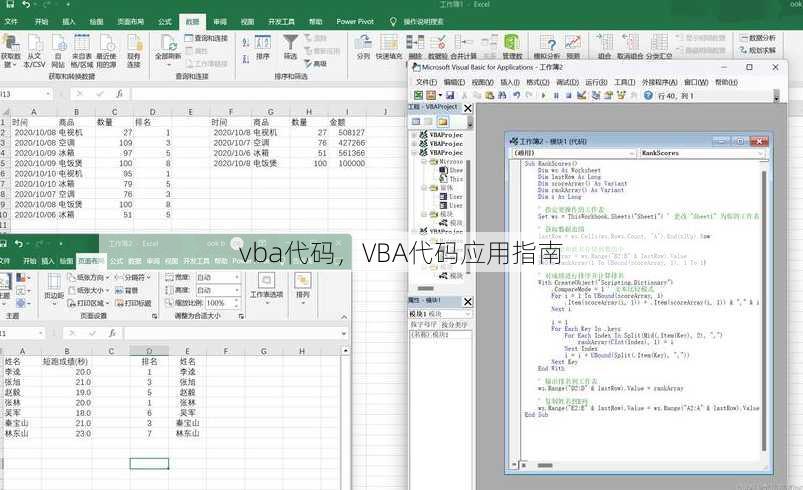The image size is (803, 490).
Task: Expand the first VBAProject tree node
Action: tap(414, 135)
